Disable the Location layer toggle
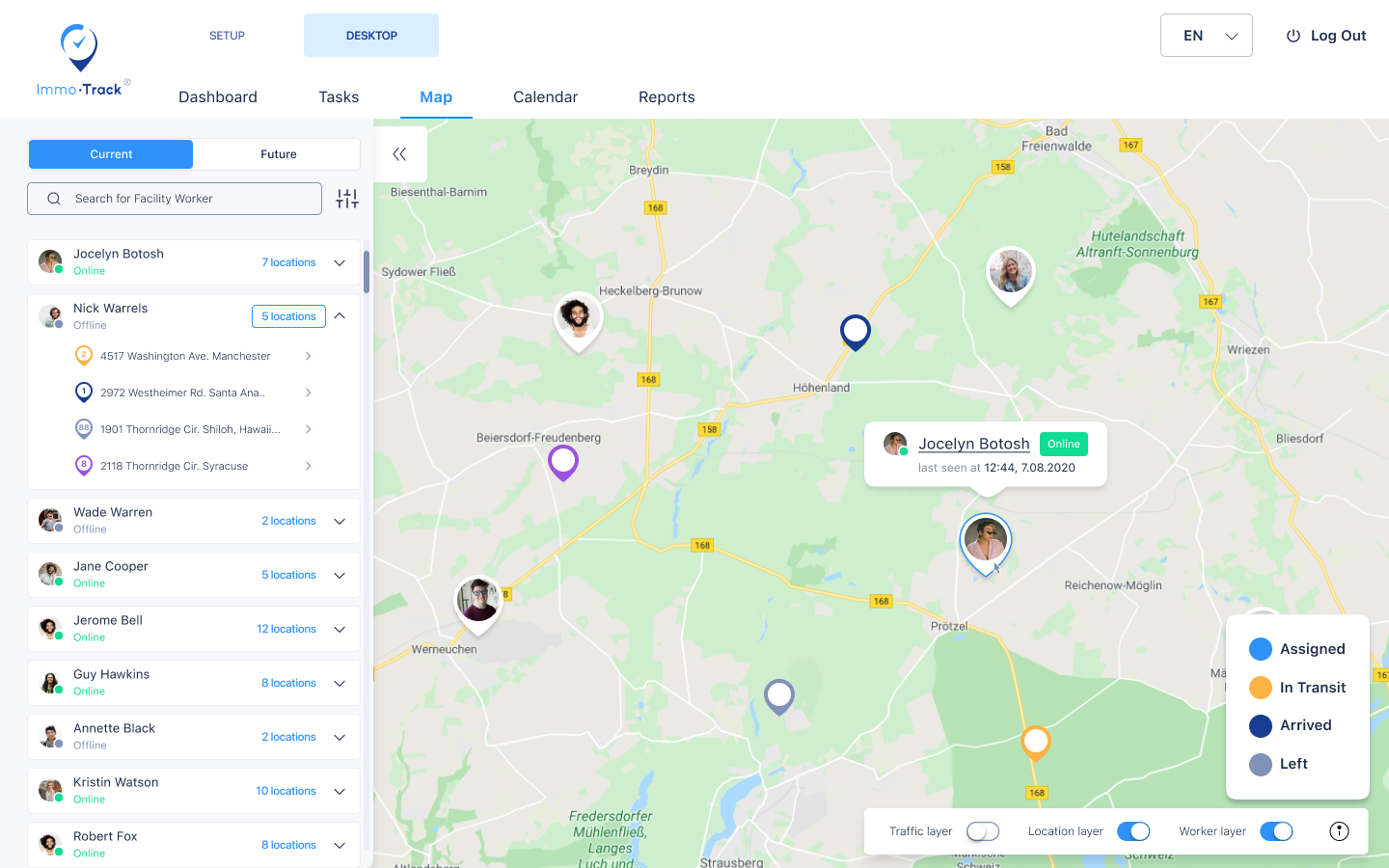The image size is (1389, 868). tap(1133, 831)
